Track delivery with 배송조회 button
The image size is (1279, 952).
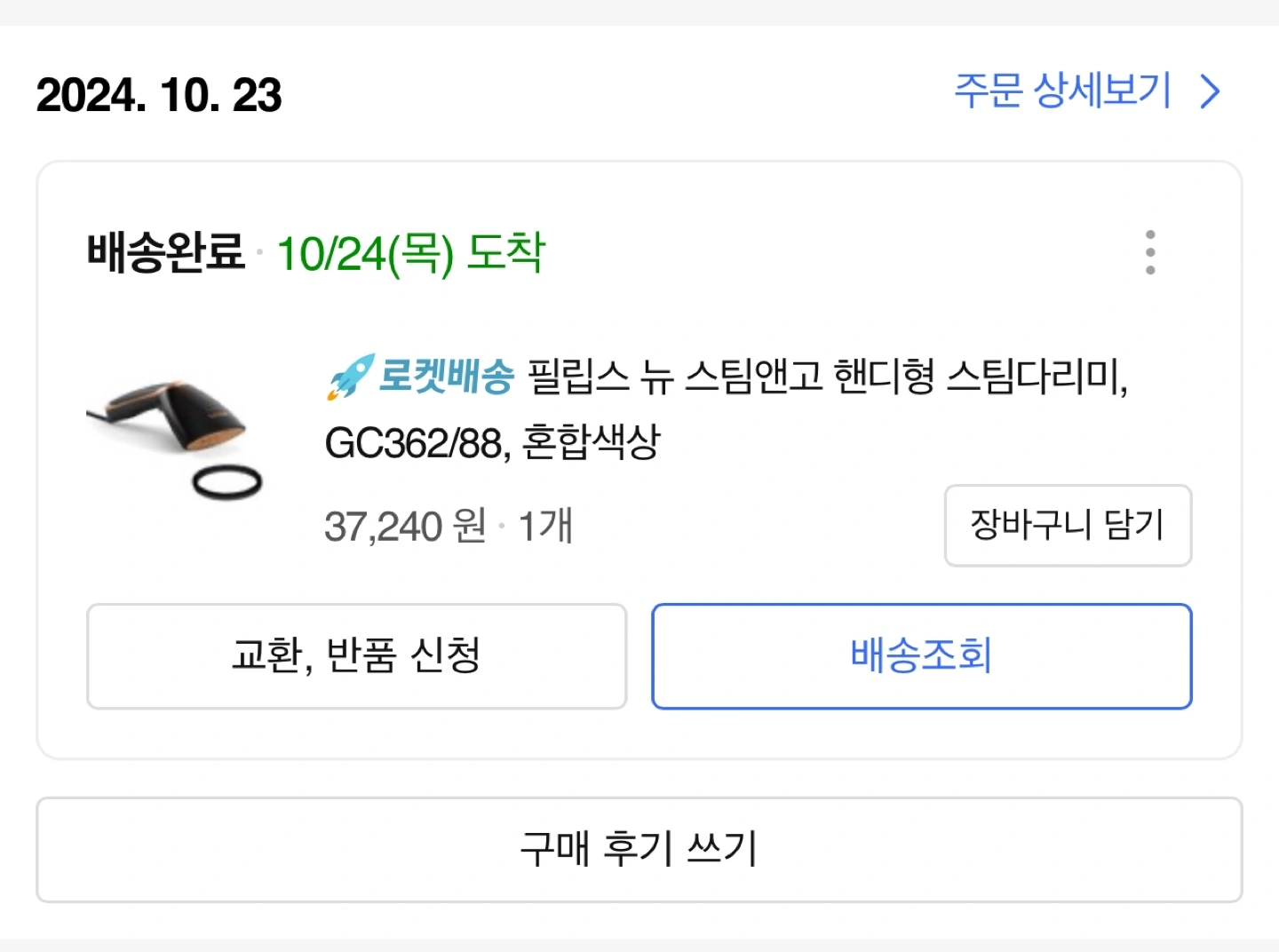(x=921, y=656)
